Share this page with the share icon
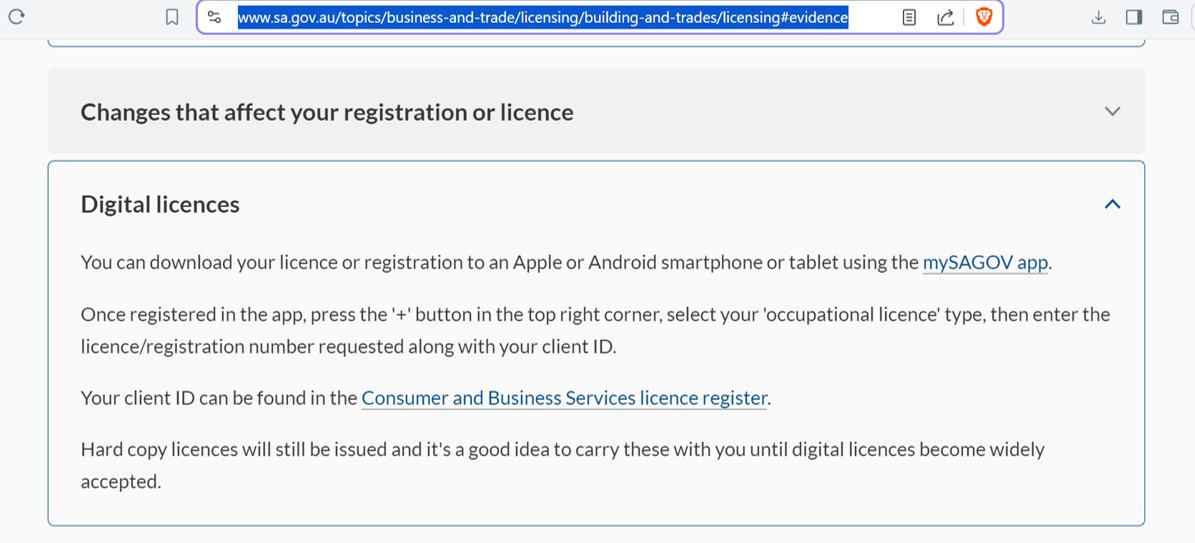This screenshot has width=1195, height=543. (945, 17)
